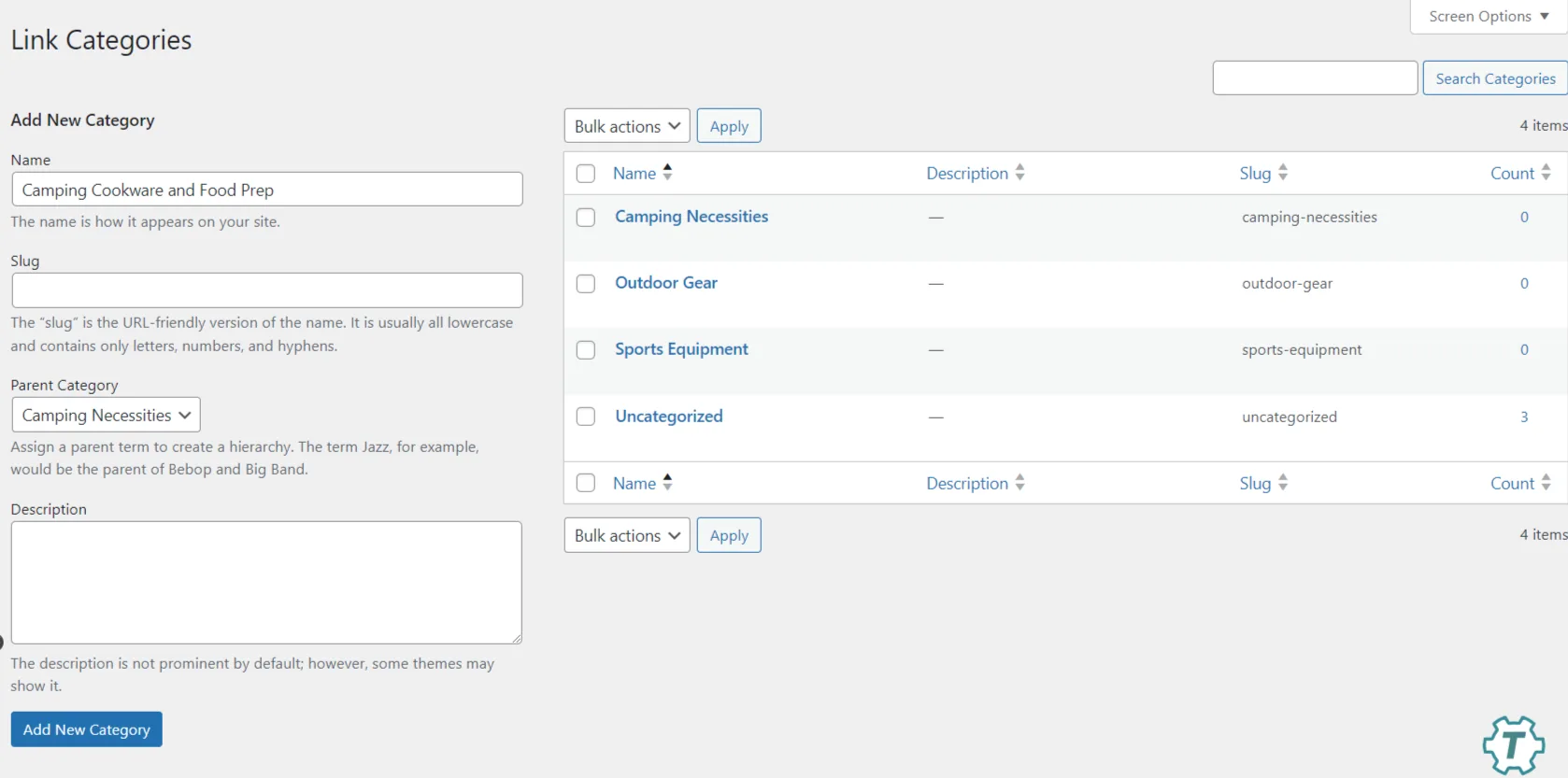
Task: Click sort arrows beside top Name header
Action: 667,173
